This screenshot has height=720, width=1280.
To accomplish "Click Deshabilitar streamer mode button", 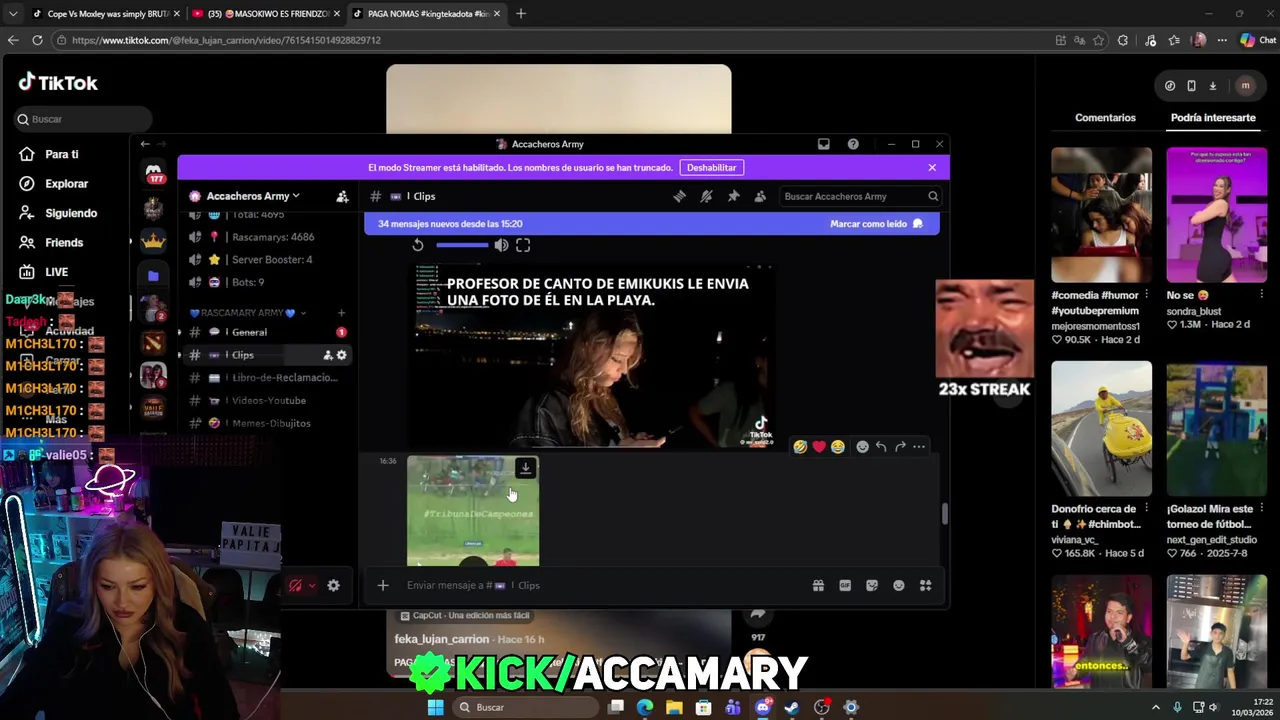I will tap(711, 167).
